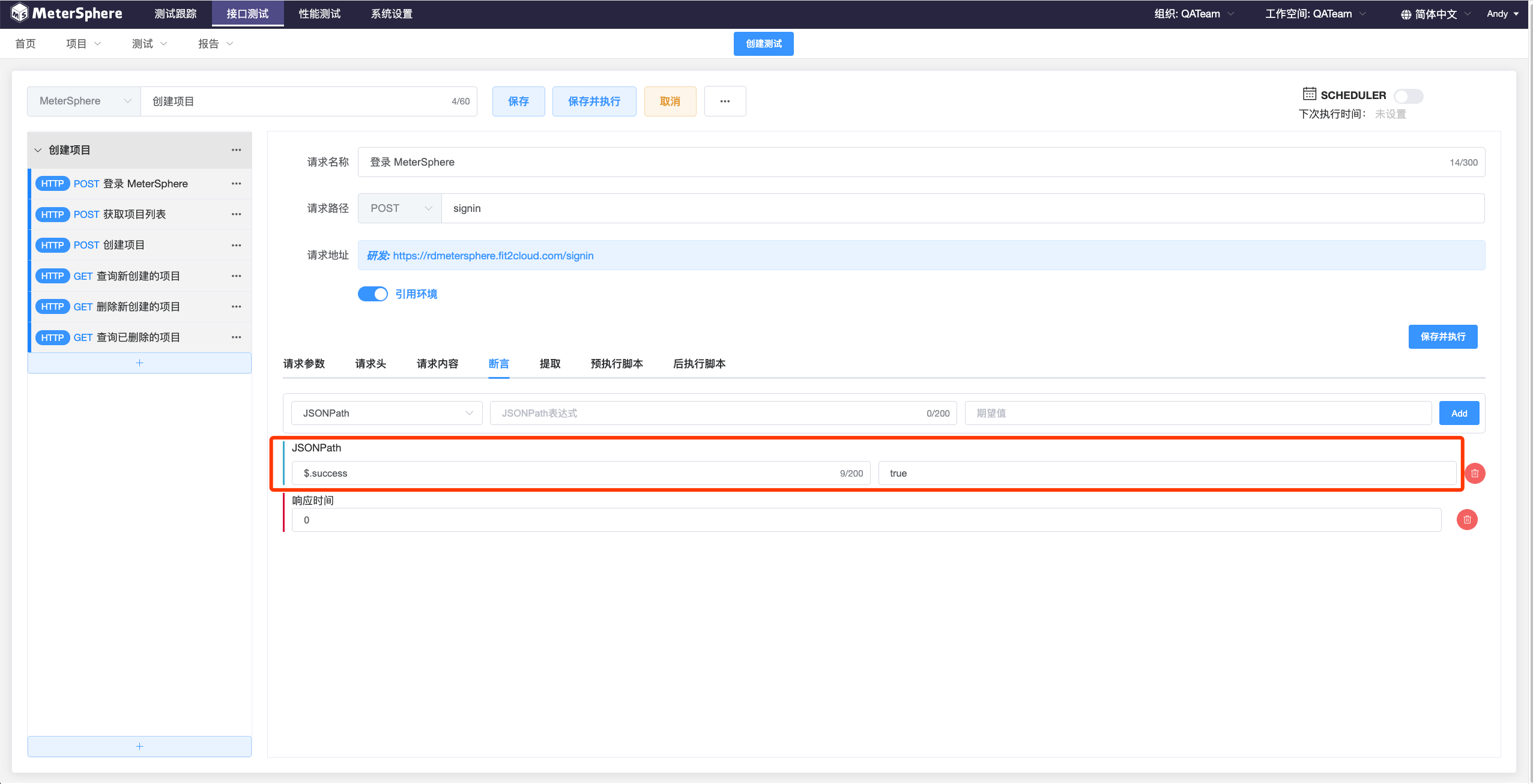Collapse the 创建项目 scenario
The height and width of the screenshot is (784, 1533).
(38, 150)
